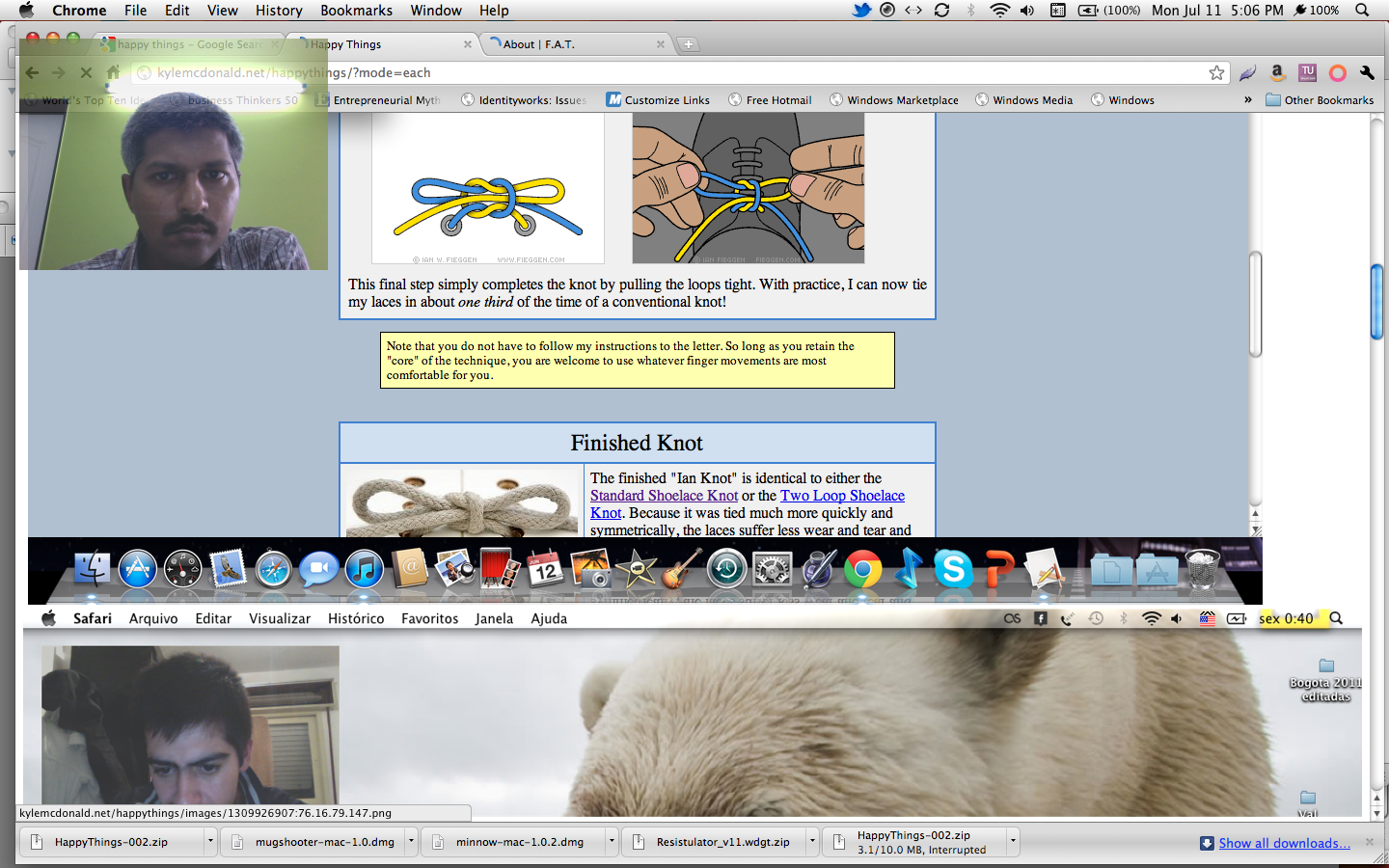Open the battery status icon in menu bar
This screenshot has width=1389, height=868.
click(1088, 10)
